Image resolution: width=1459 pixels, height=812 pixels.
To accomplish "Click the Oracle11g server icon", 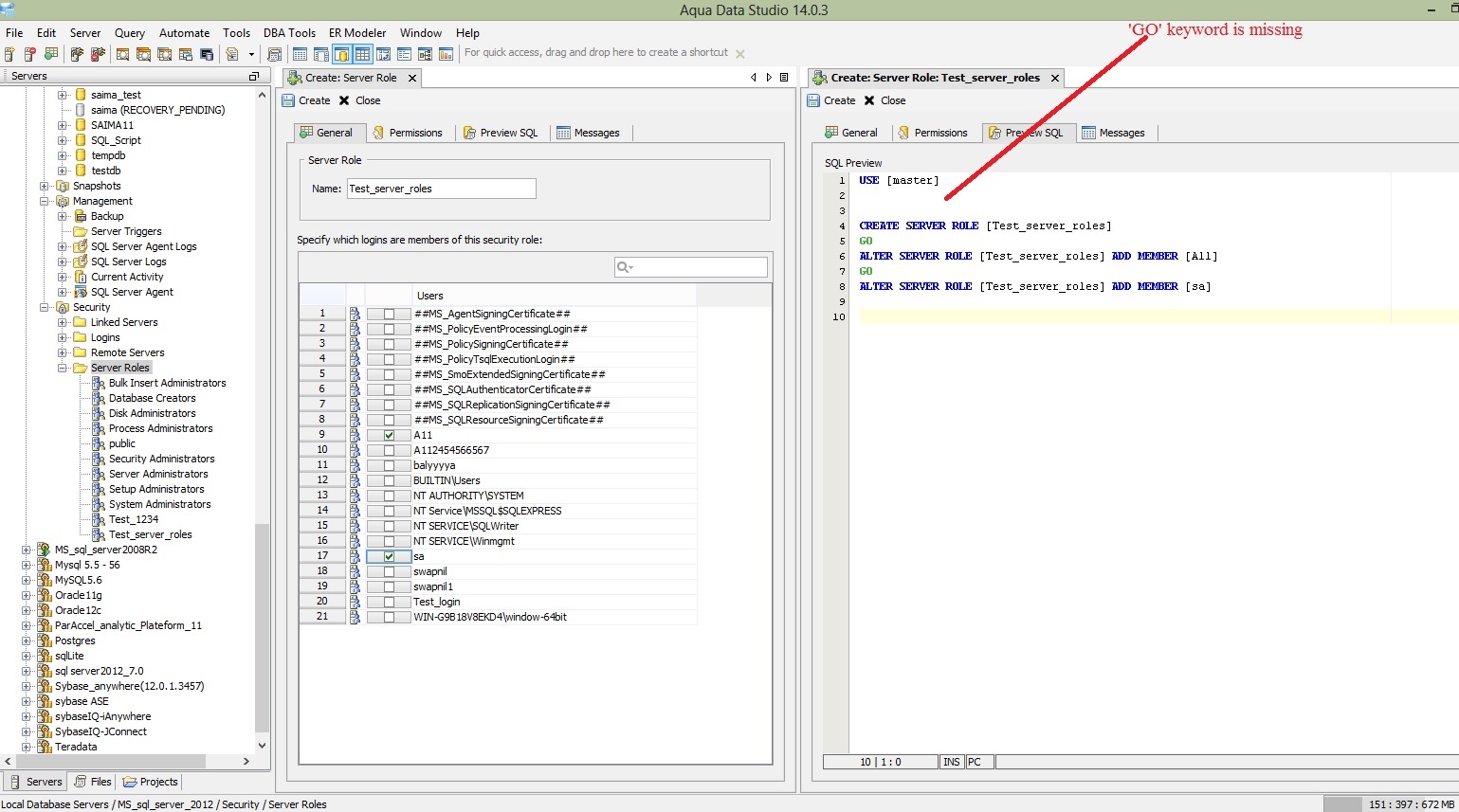I will coord(44,595).
